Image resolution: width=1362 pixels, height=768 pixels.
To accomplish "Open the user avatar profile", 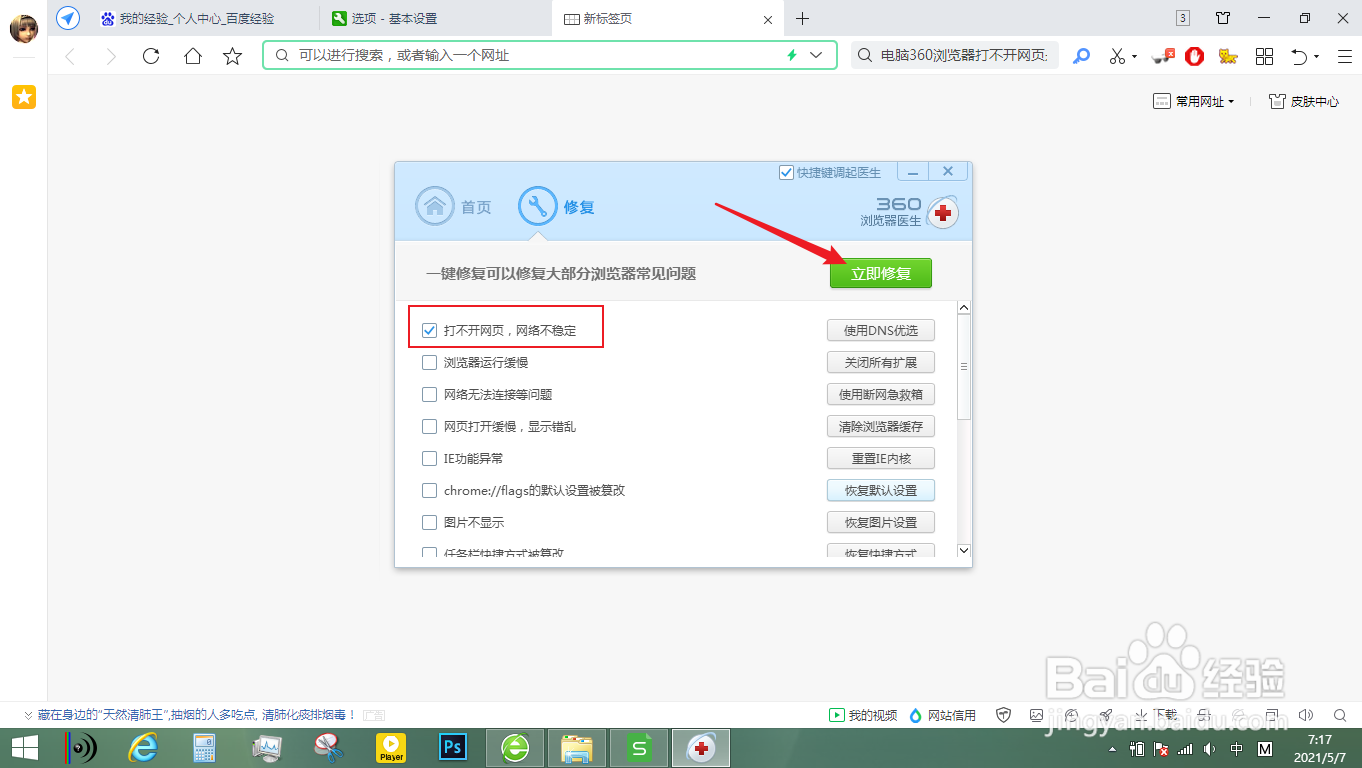I will pos(24,29).
